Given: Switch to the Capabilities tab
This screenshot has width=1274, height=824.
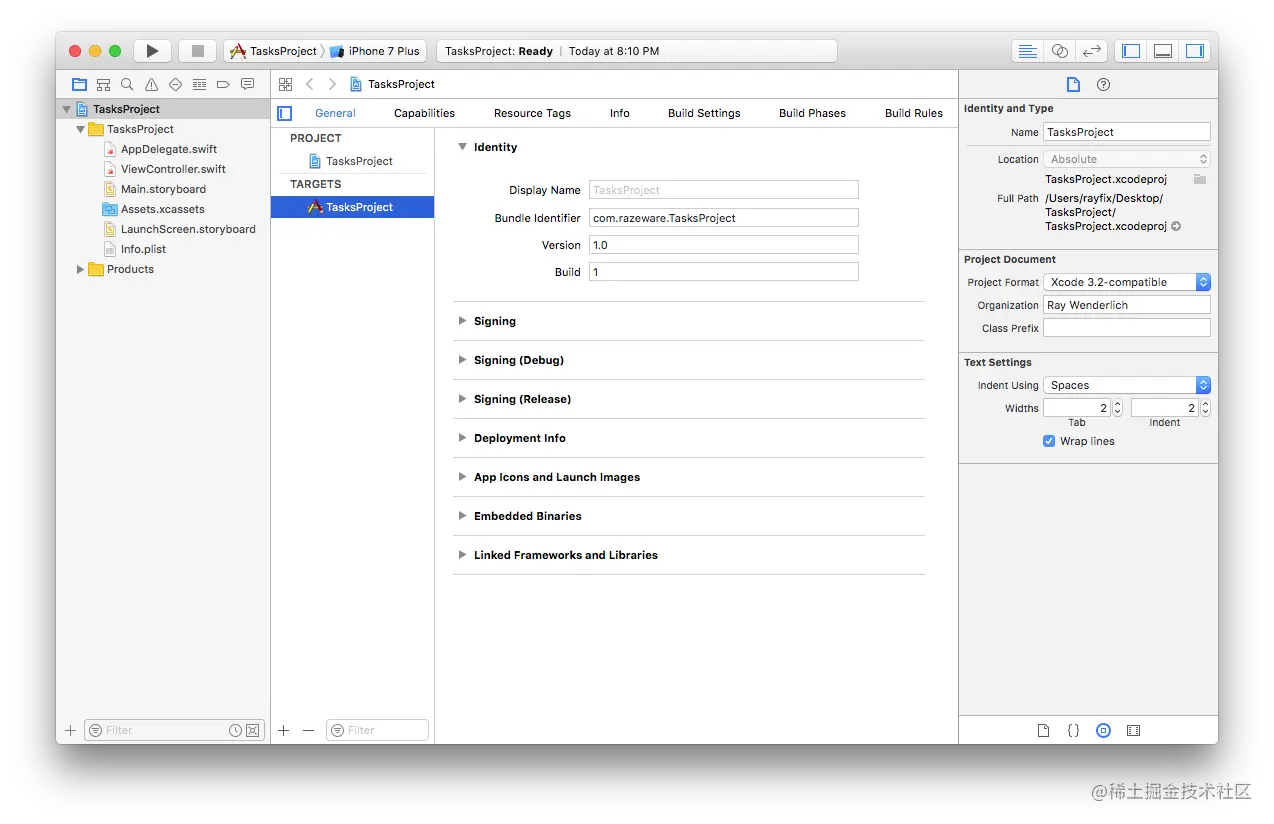Looking at the screenshot, I should (424, 113).
